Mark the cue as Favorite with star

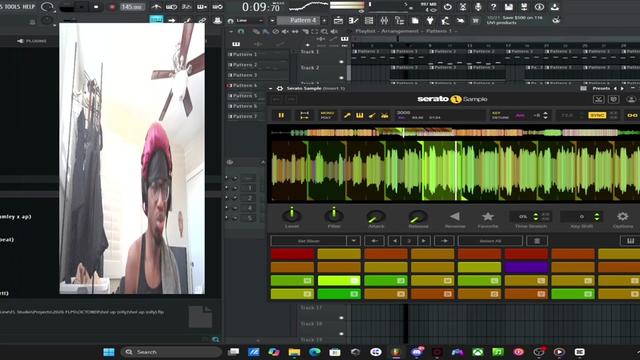(488, 216)
